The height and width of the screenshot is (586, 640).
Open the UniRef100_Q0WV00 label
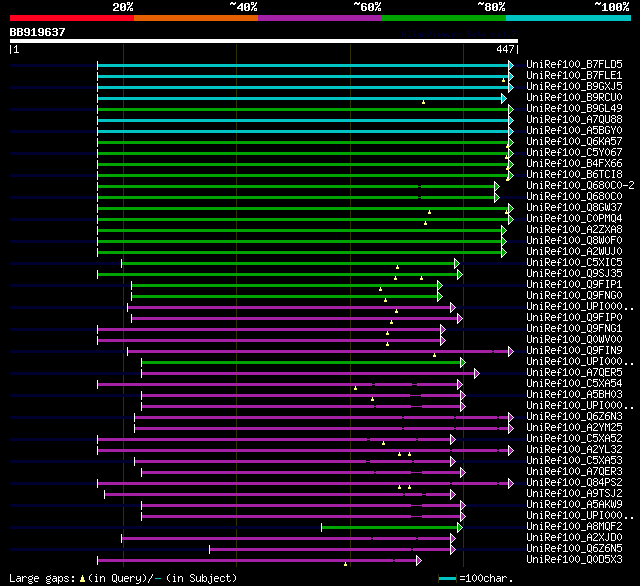[x=574, y=340]
